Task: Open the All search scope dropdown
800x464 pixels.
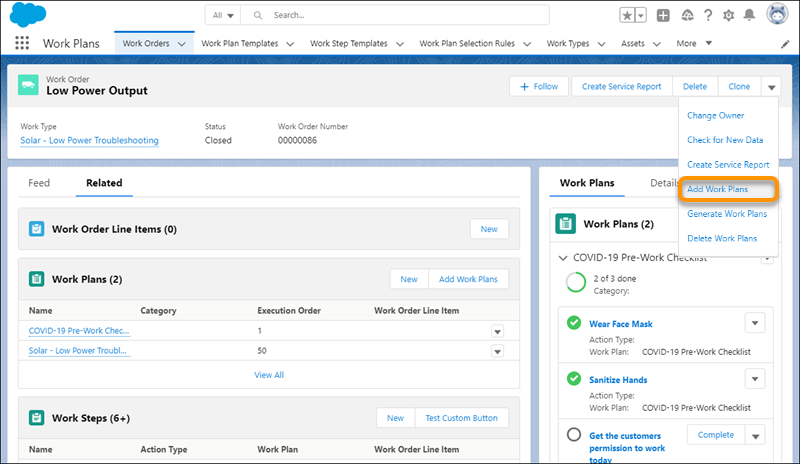Action: [x=223, y=15]
